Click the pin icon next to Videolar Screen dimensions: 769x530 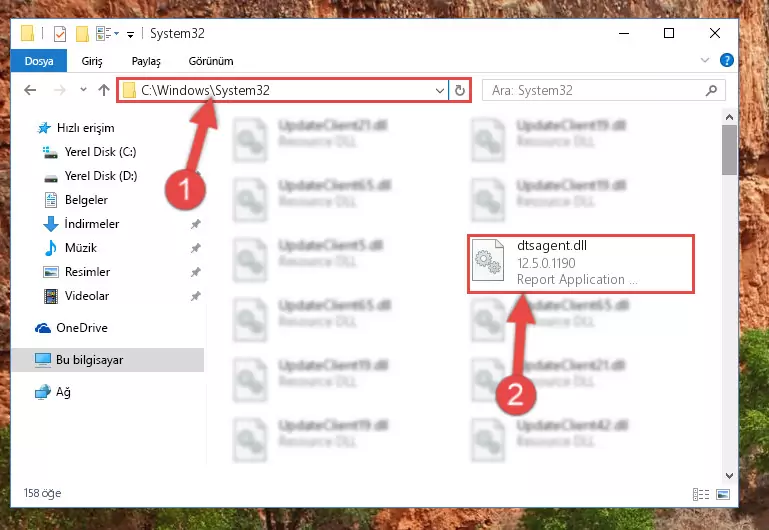point(196,296)
